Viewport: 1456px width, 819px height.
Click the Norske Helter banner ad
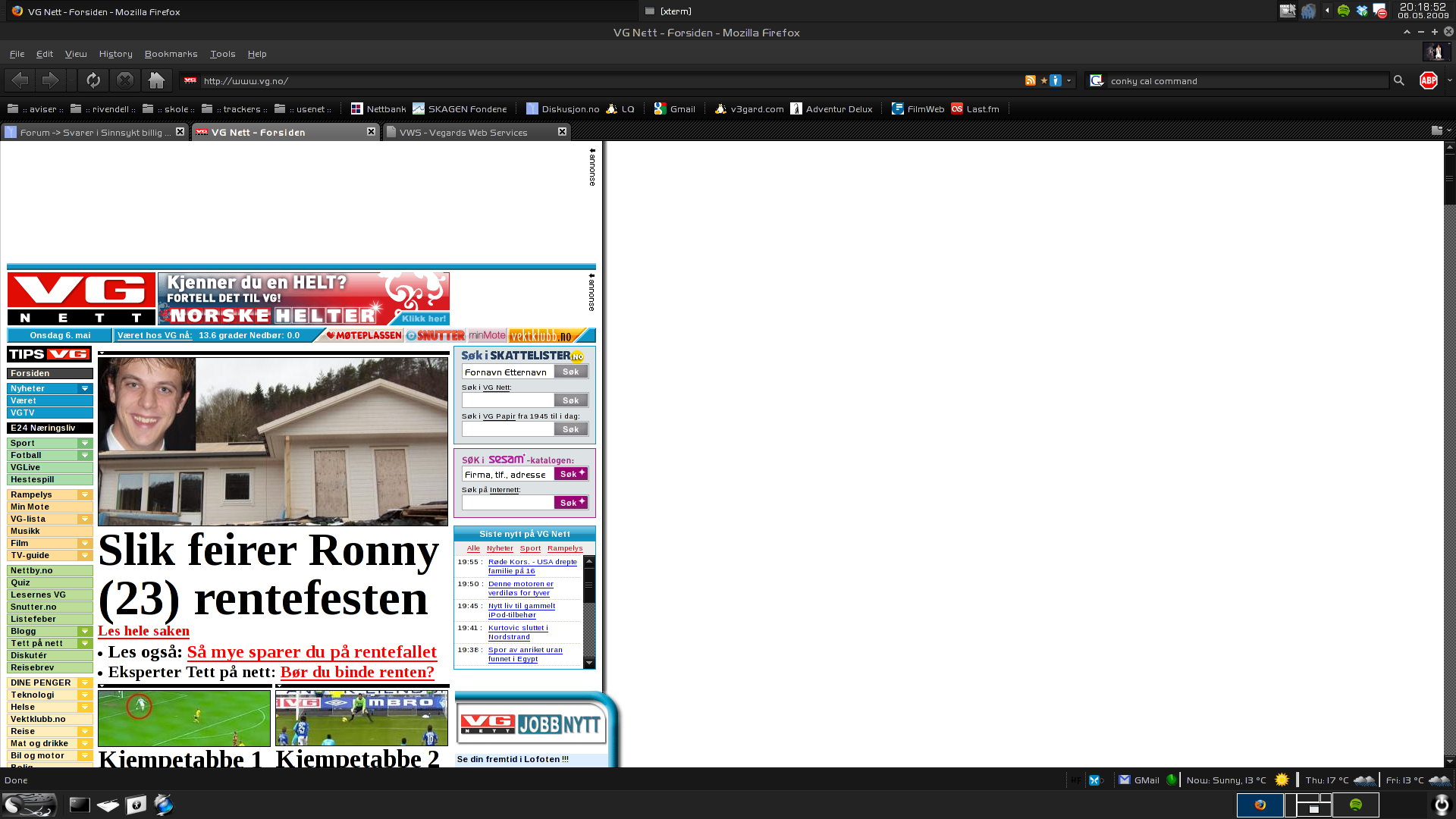(x=303, y=299)
